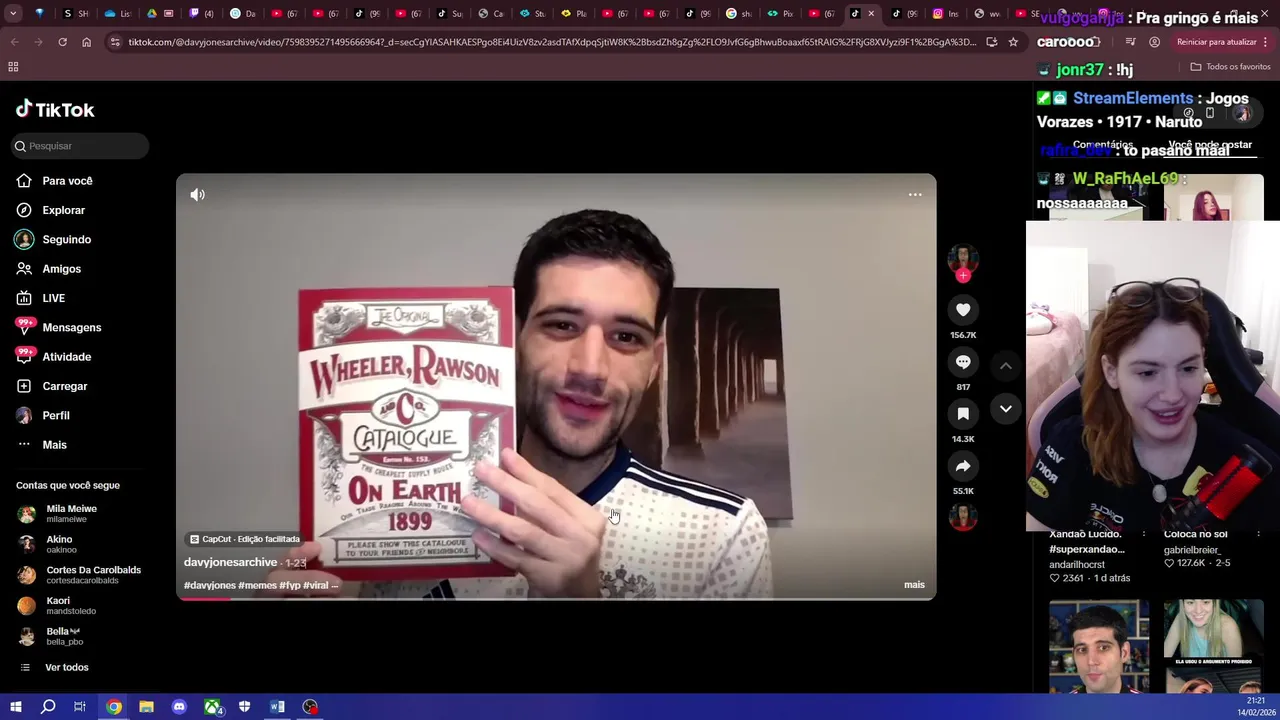Open Chrome apps grid icon

point(13,66)
